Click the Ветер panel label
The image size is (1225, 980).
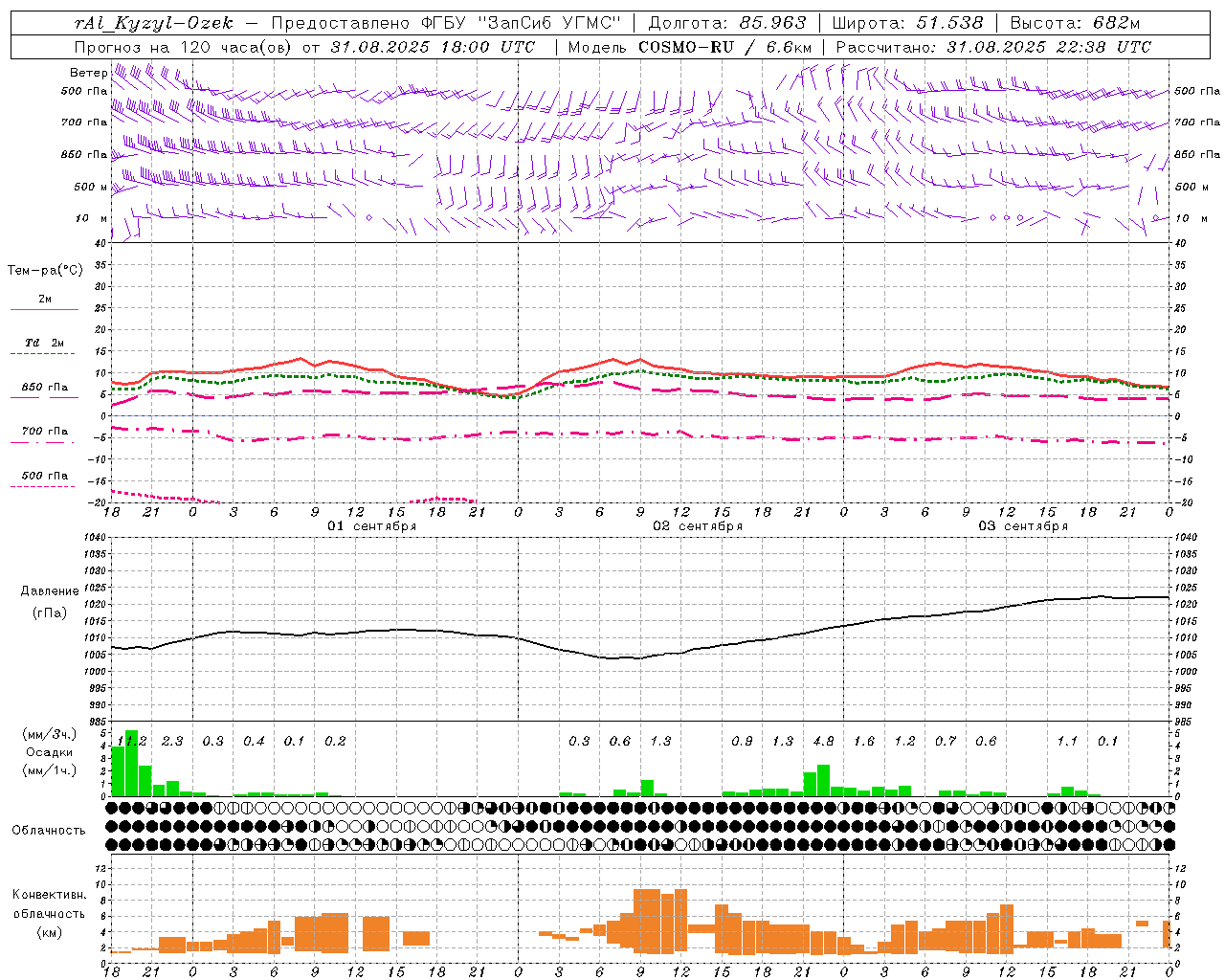88,73
